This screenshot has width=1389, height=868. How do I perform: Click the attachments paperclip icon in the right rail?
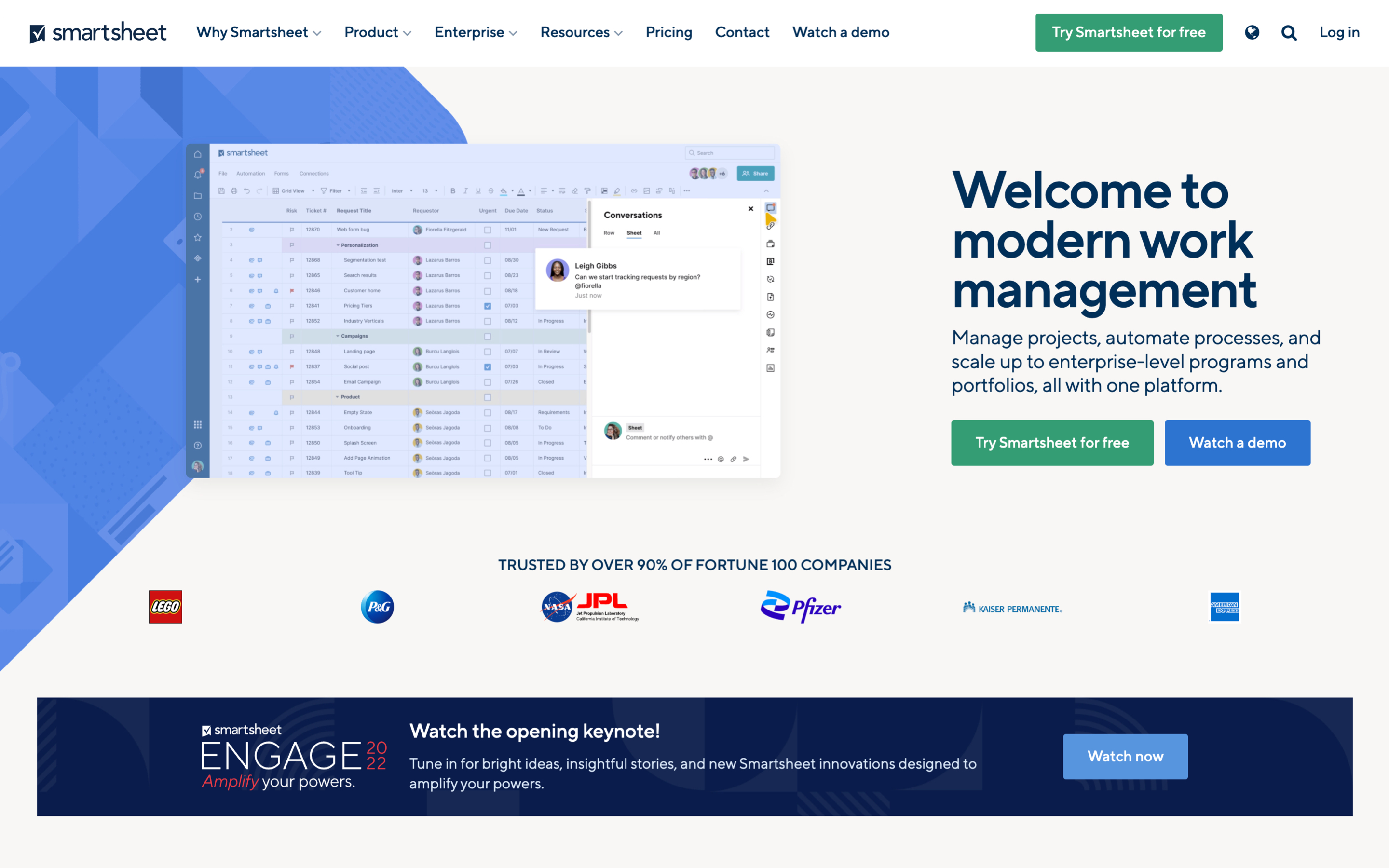(770, 225)
